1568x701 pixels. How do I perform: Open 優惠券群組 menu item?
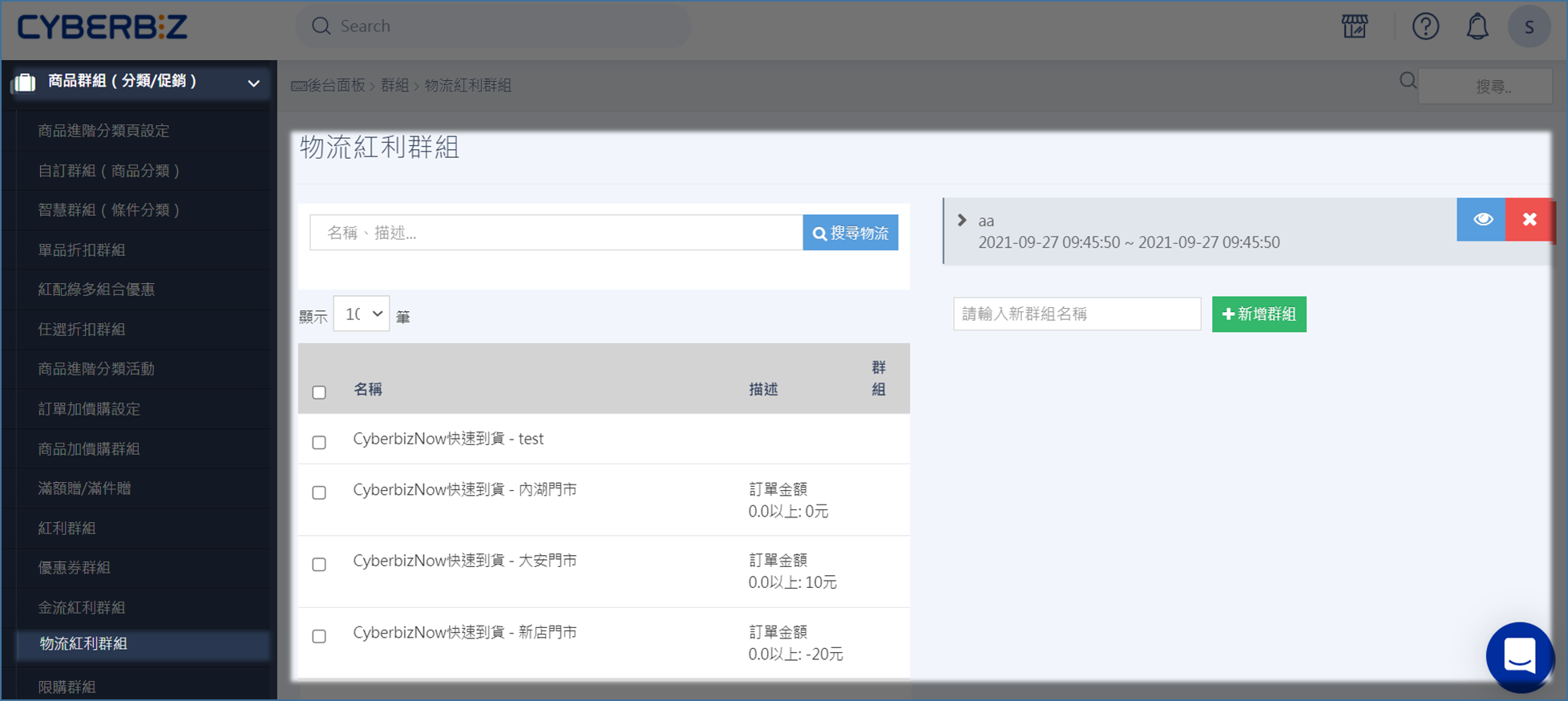click(x=74, y=567)
